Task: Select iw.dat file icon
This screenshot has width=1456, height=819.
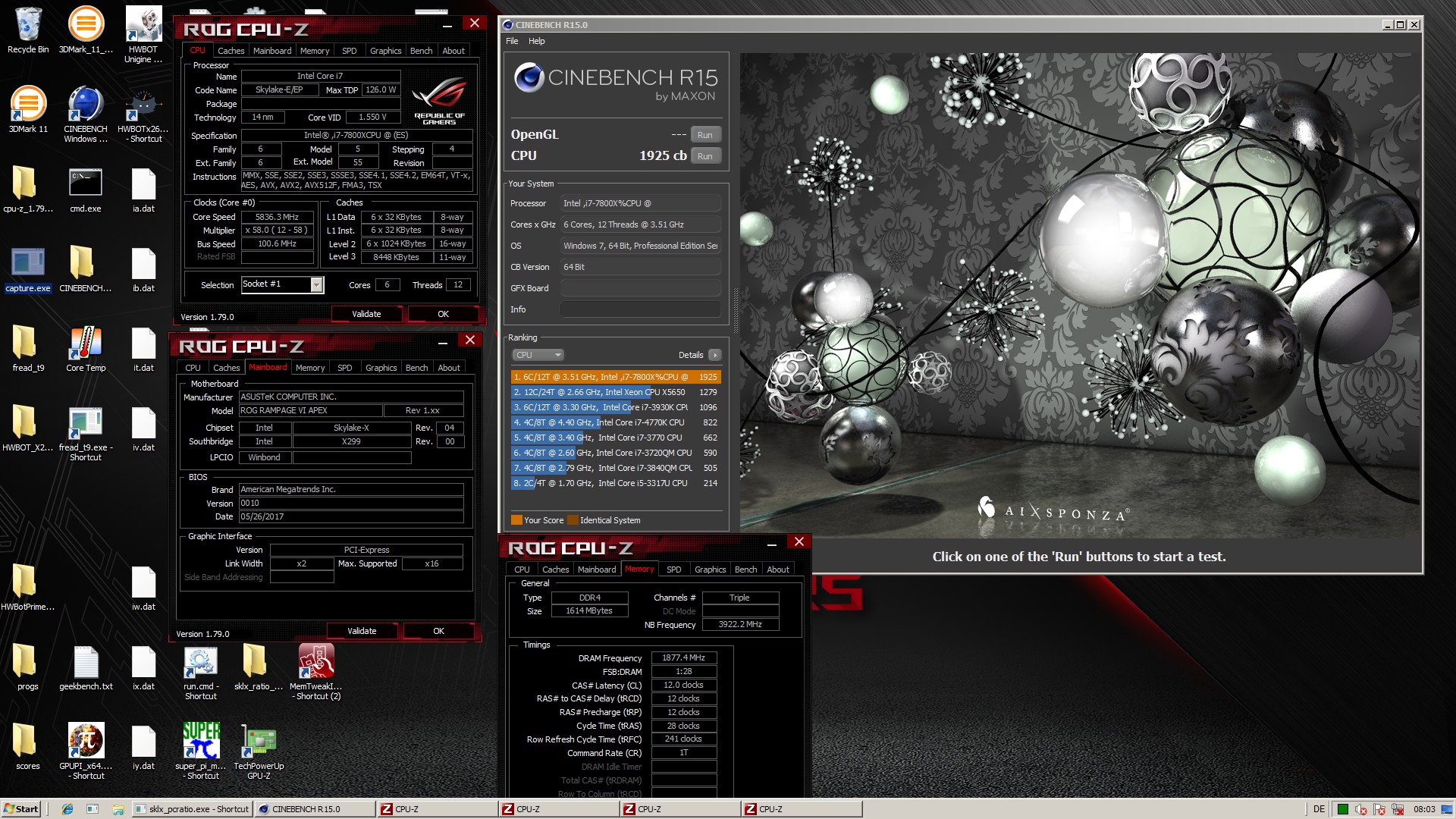Action: tap(143, 588)
